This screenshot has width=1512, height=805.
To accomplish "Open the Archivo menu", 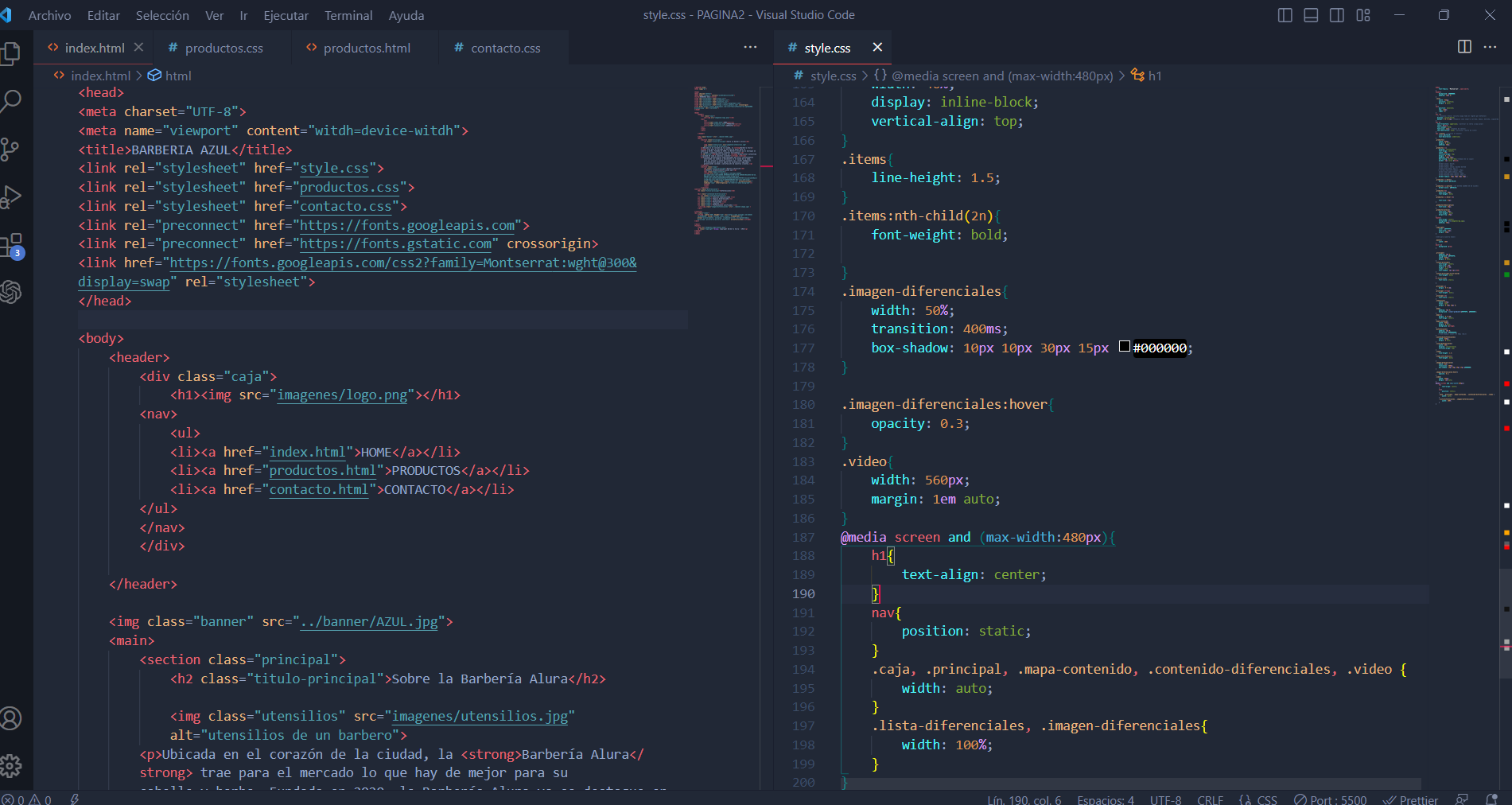I will [49, 15].
